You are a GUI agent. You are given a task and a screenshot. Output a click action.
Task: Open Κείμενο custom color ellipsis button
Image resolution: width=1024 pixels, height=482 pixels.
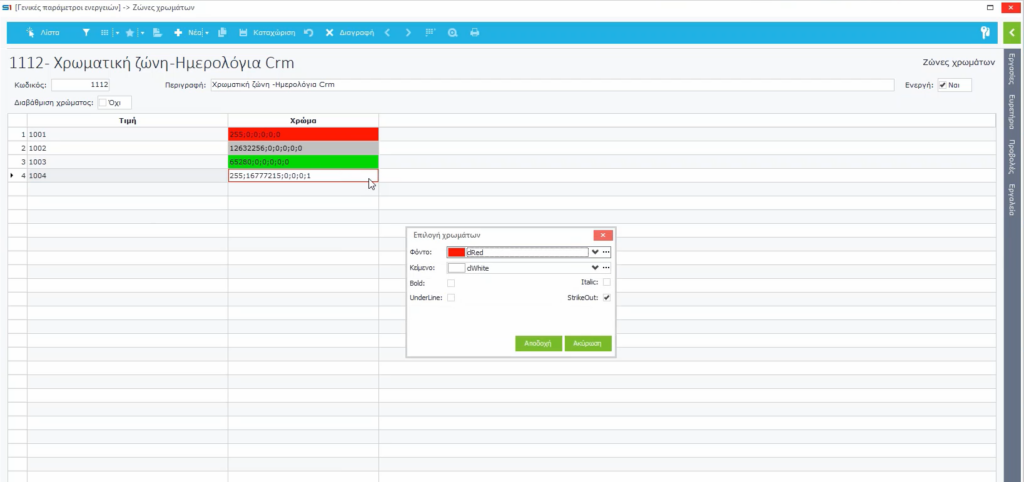606,268
